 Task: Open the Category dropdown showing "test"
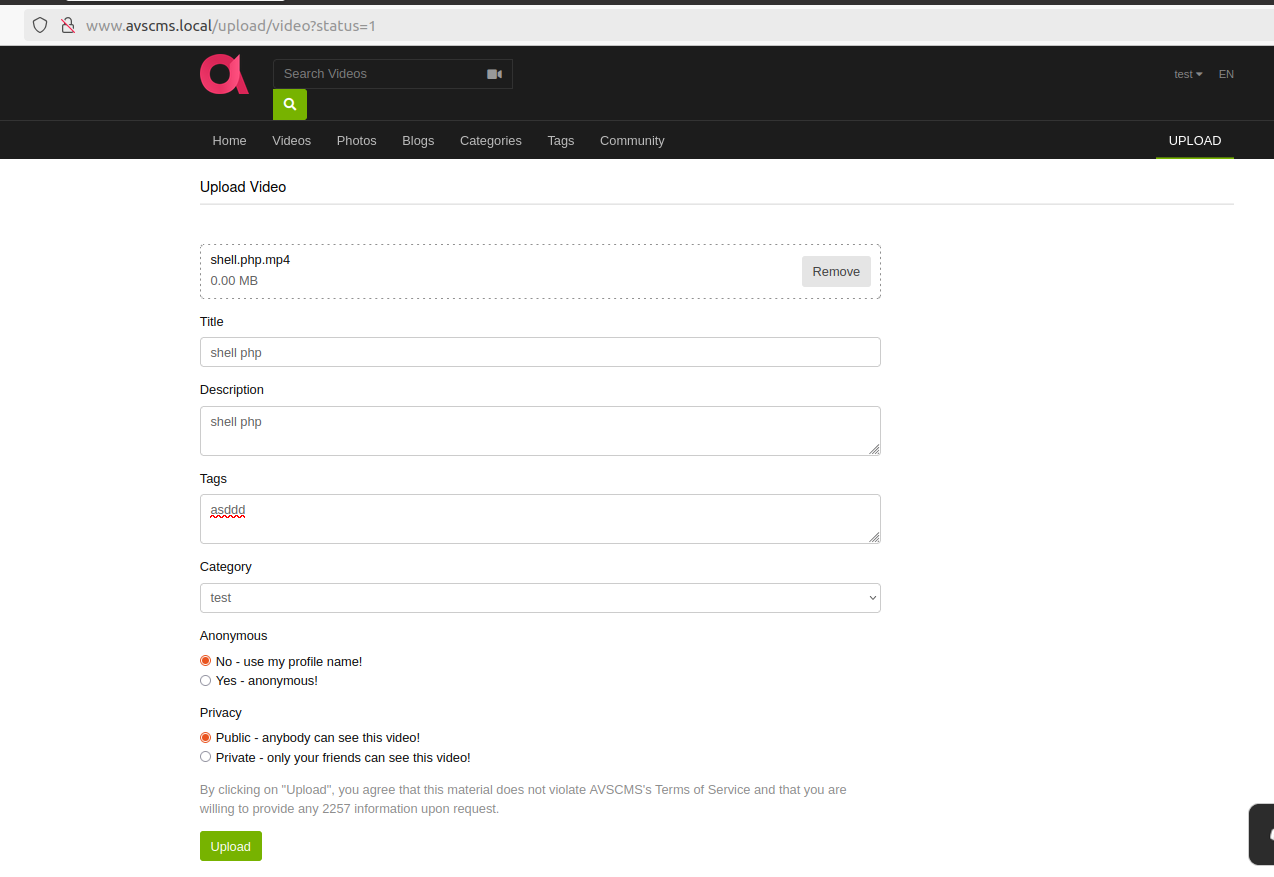click(x=540, y=597)
